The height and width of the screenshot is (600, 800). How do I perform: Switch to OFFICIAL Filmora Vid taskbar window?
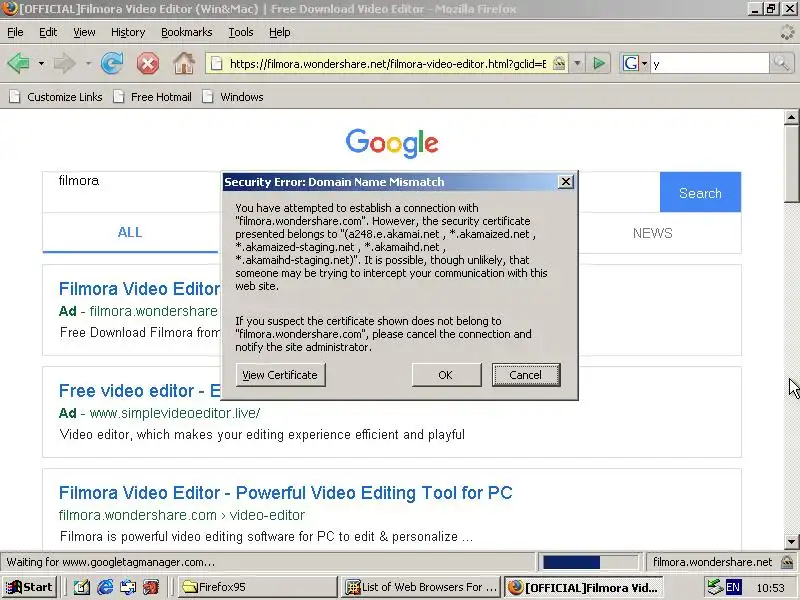tap(584, 587)
